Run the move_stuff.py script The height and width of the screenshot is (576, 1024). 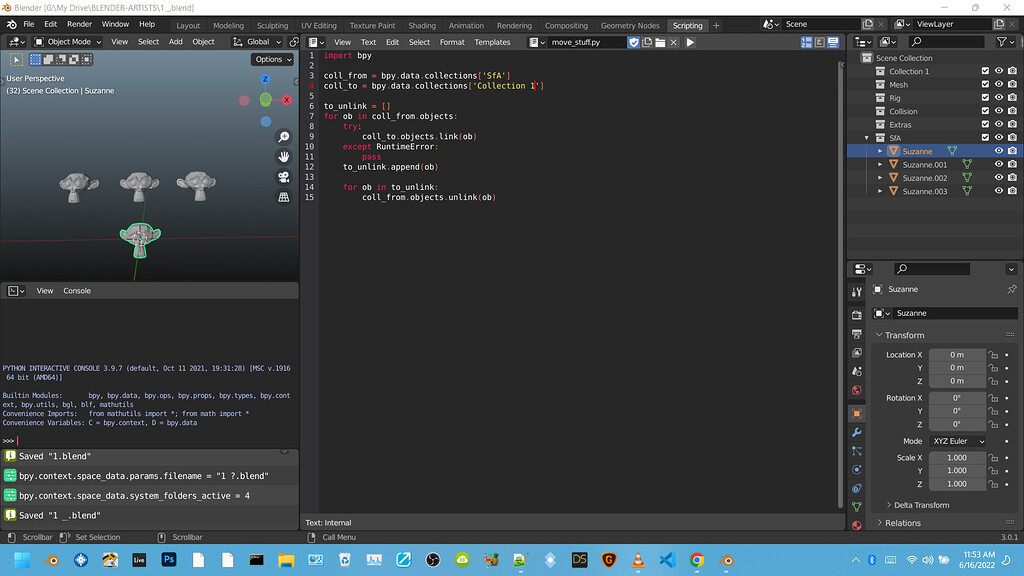click(x=690, y=42)
